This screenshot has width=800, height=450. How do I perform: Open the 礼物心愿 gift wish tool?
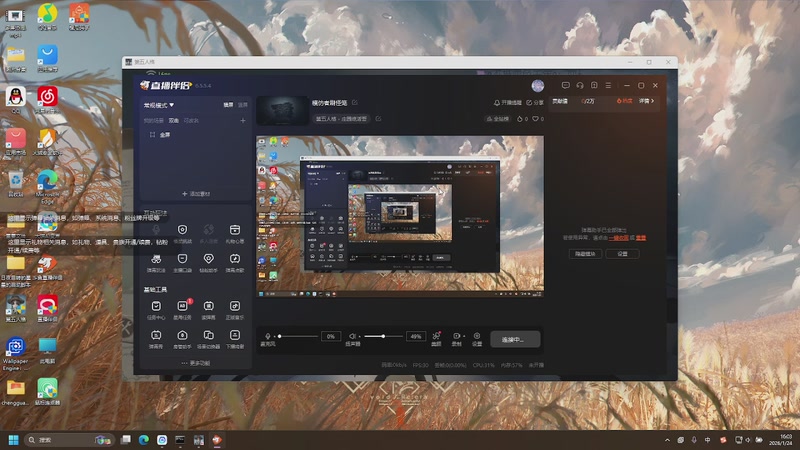coord(235,233)
